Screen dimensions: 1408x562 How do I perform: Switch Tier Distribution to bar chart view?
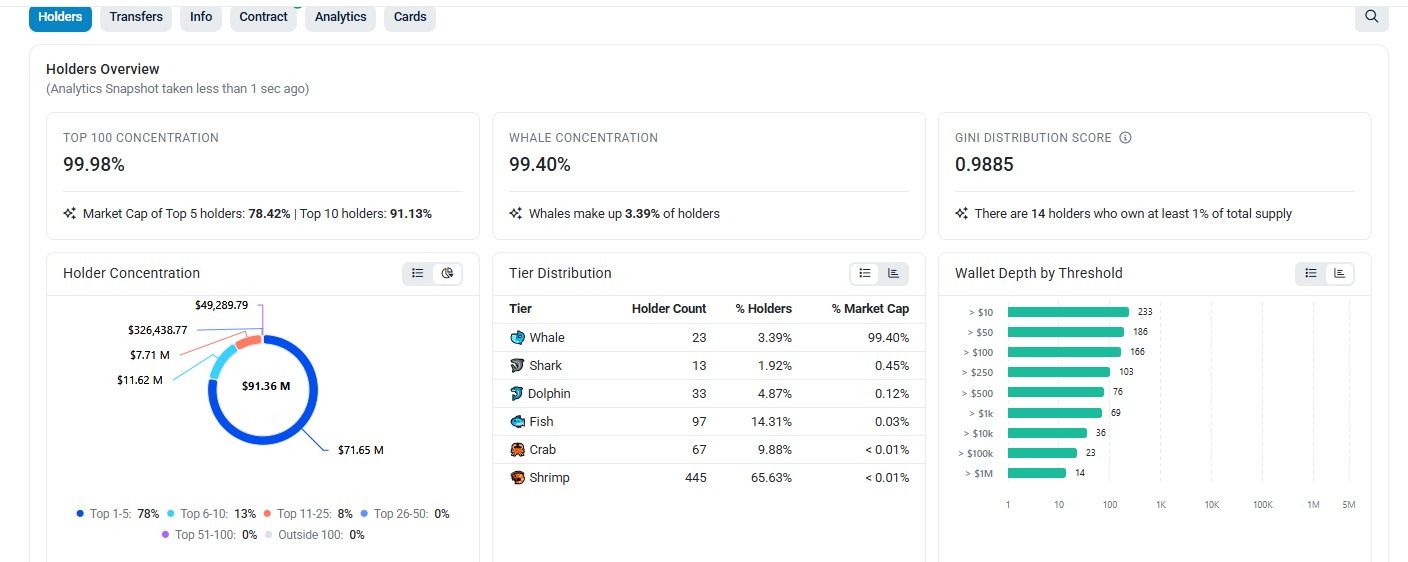click(893, 273)
